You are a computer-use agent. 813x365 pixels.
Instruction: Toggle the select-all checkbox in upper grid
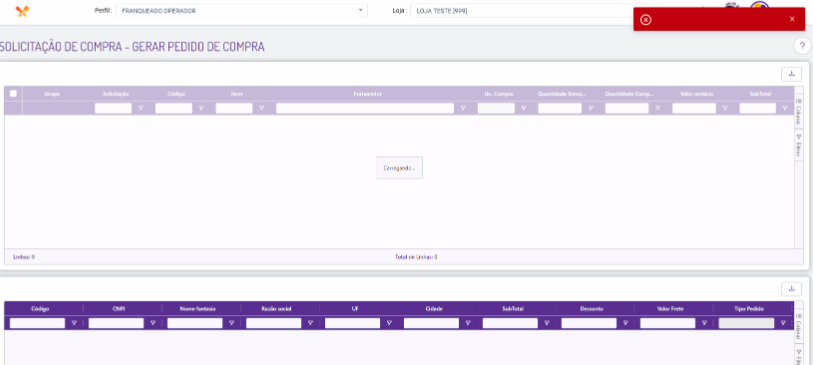[13, 93]
